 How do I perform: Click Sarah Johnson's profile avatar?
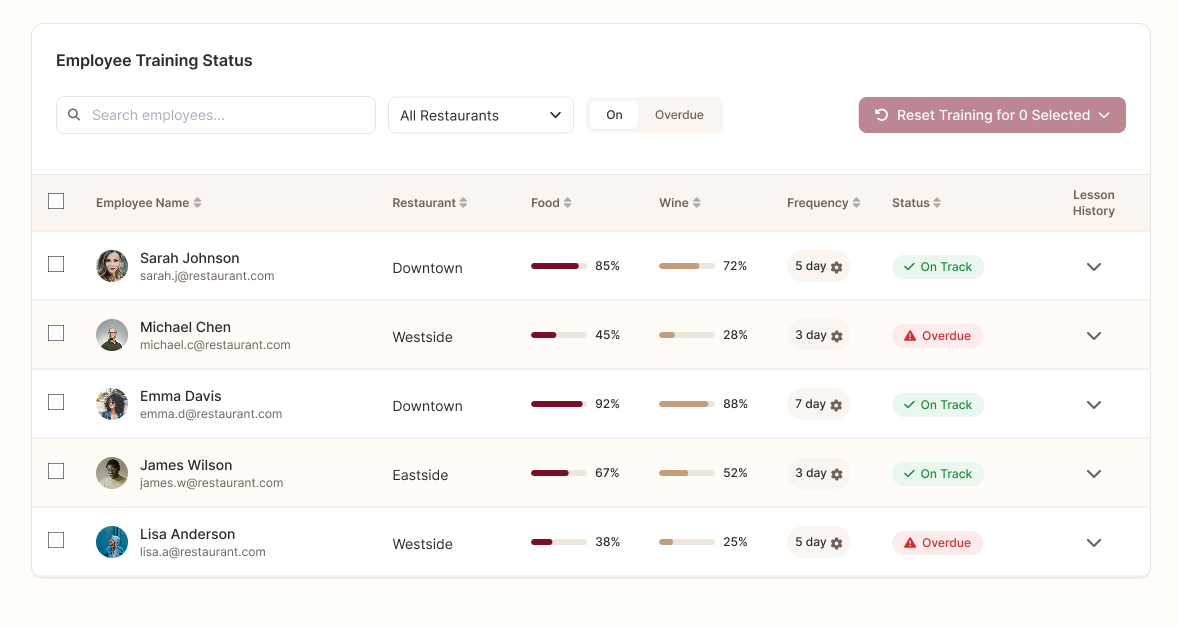[112, 266]
